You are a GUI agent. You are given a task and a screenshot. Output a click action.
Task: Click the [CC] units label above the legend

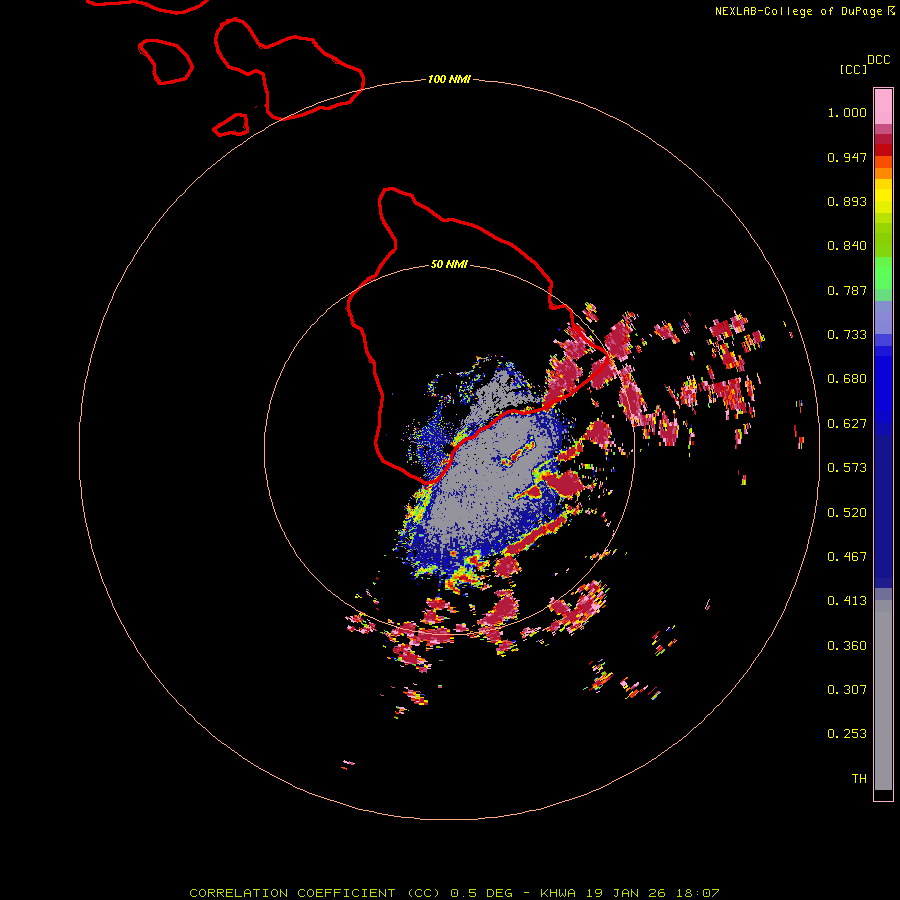pos(854,69)
